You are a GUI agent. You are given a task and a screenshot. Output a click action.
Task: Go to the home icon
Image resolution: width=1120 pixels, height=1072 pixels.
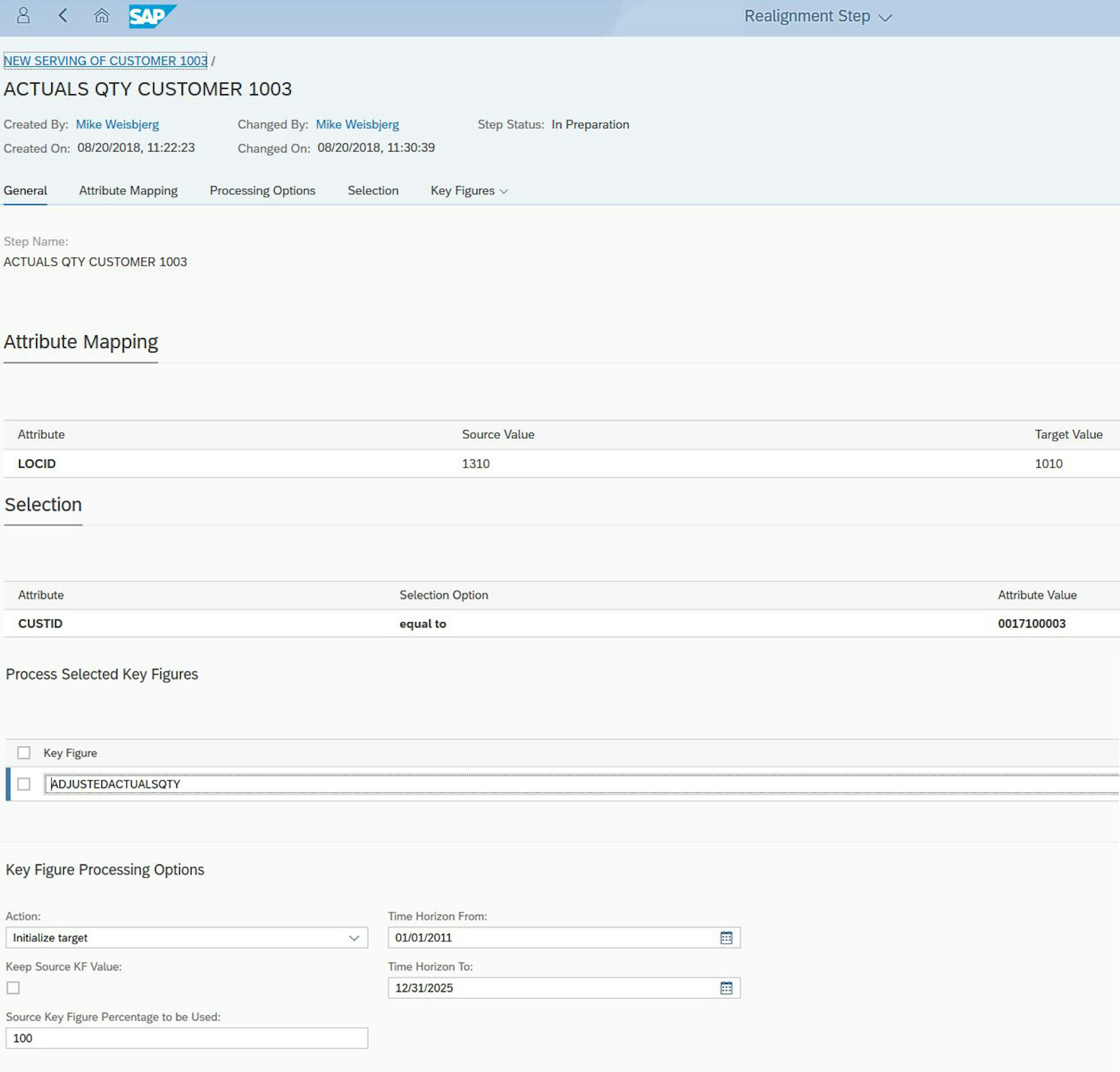[x=101, y=16]
